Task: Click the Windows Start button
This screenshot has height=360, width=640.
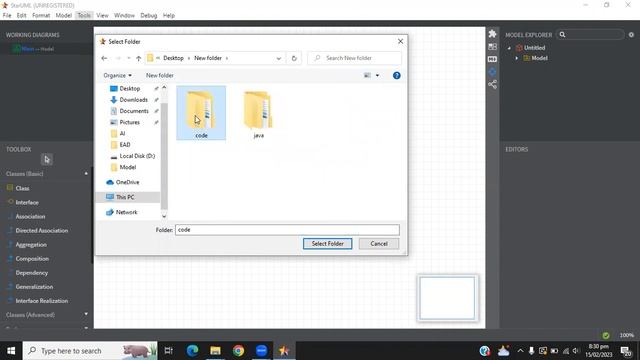Action: point(11,351)
